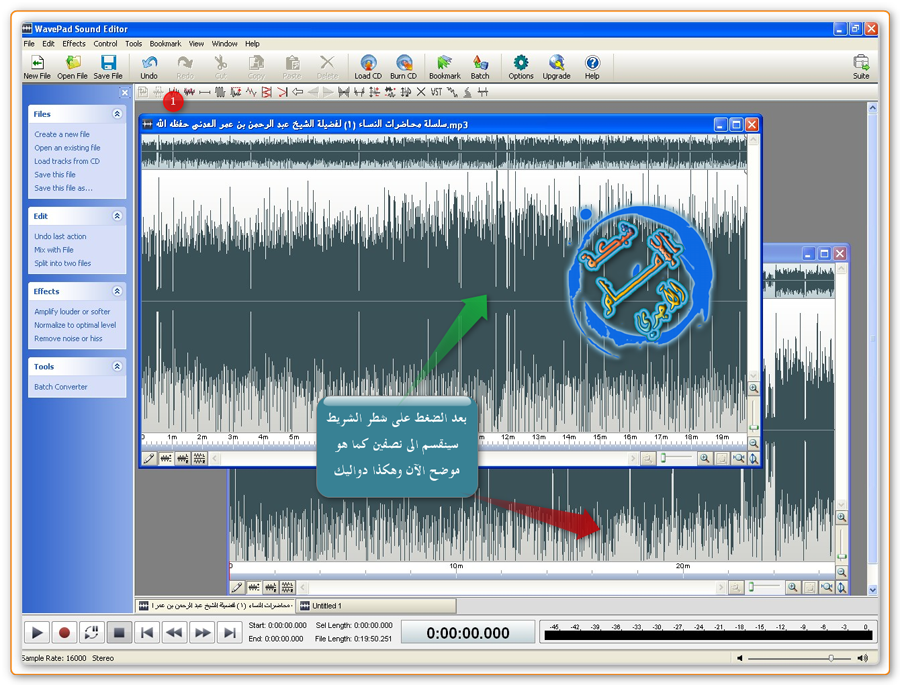Click the Copy toolbar icon
Screen dimensions: 900x685
pos(256,67)
